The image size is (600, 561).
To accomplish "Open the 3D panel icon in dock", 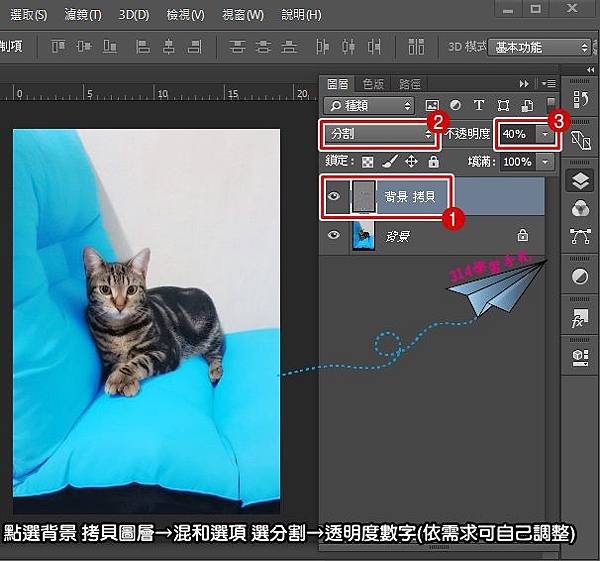I will 580,357.
